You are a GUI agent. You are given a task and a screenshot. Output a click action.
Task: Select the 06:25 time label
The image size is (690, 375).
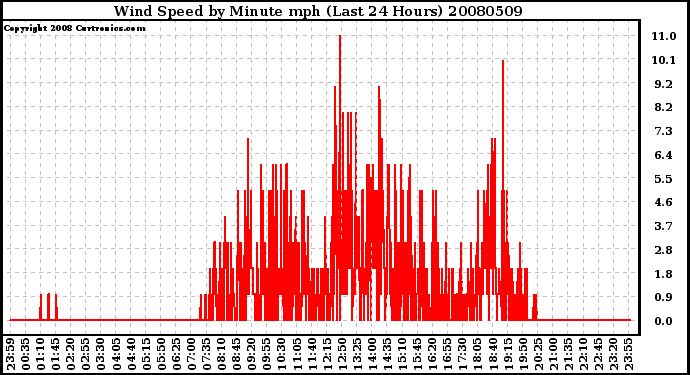176,354
